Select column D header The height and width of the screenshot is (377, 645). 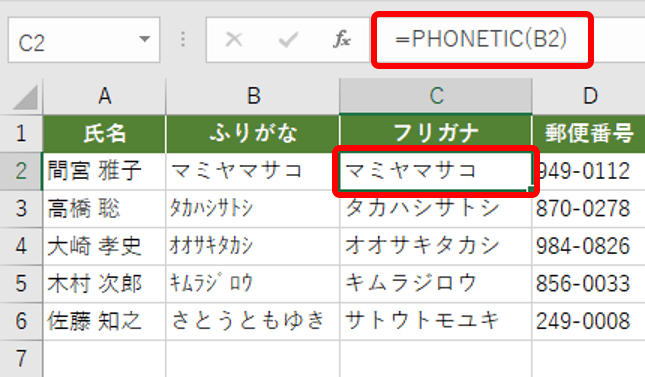(589, 96)
